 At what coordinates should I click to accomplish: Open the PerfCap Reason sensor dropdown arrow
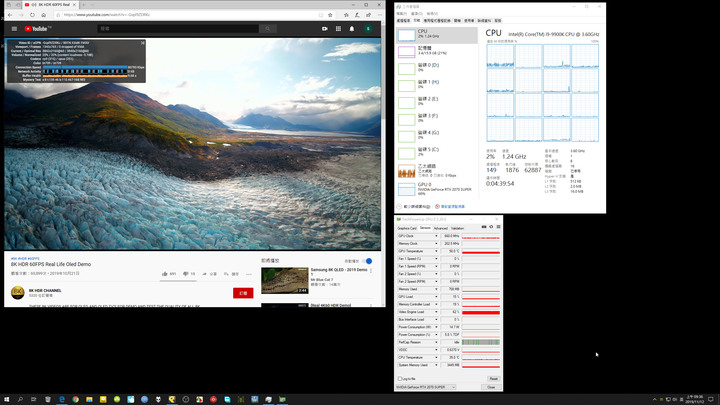coord(436,342)
